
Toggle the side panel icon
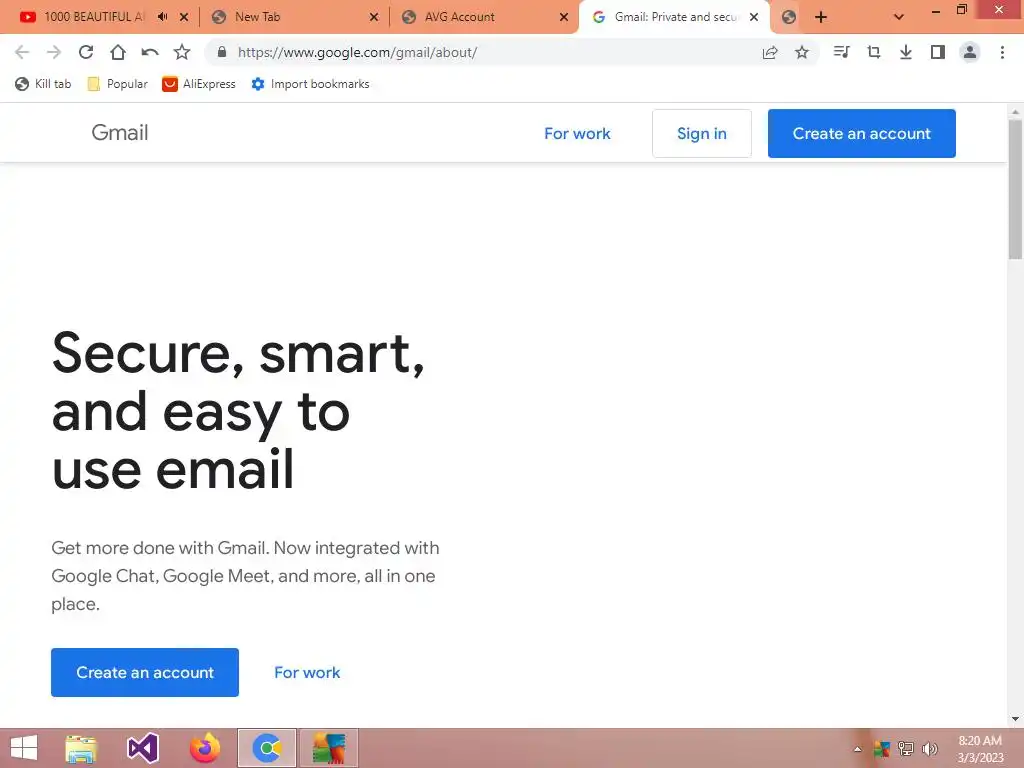click(938, 52)
